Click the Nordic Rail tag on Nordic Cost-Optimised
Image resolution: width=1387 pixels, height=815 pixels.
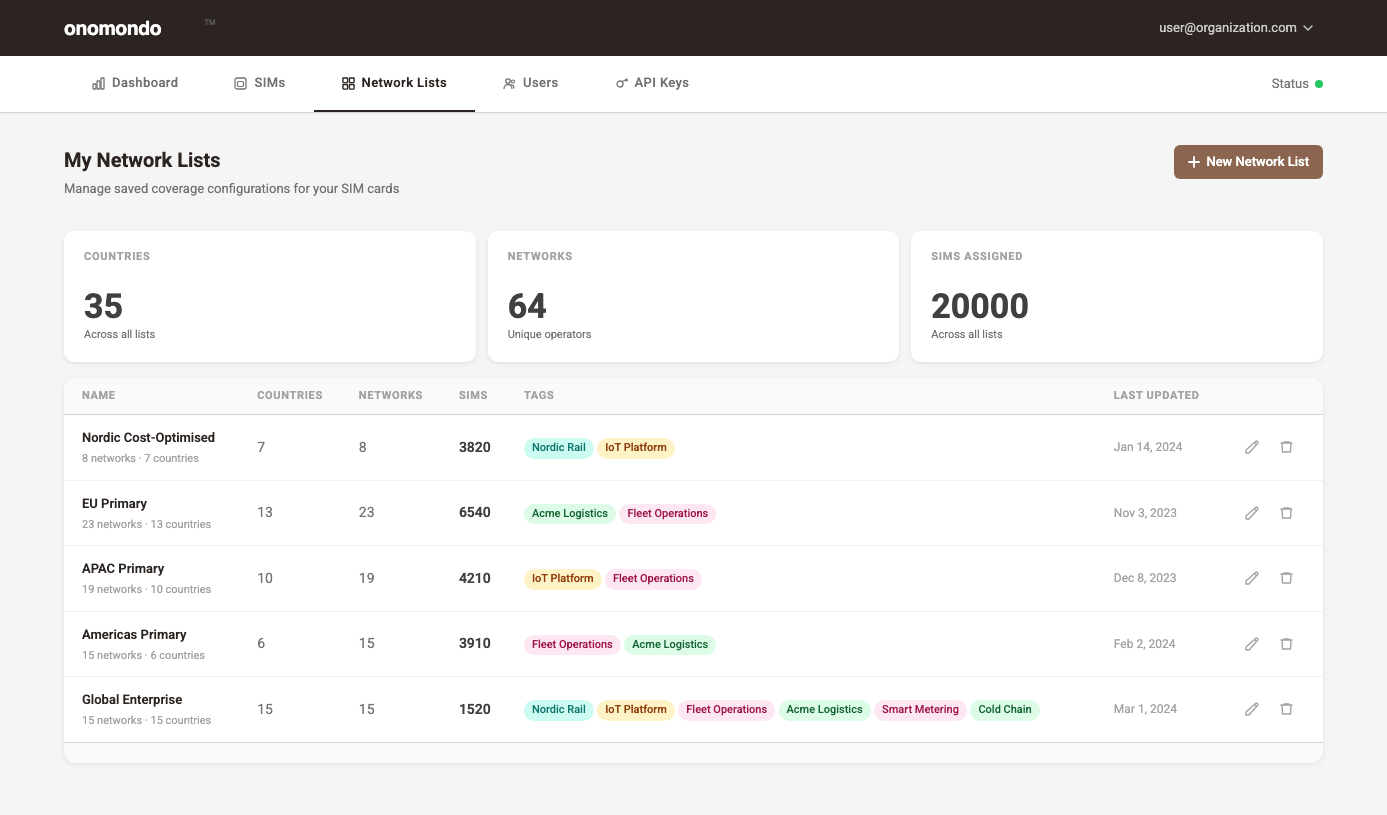click(x=559, y=448)
